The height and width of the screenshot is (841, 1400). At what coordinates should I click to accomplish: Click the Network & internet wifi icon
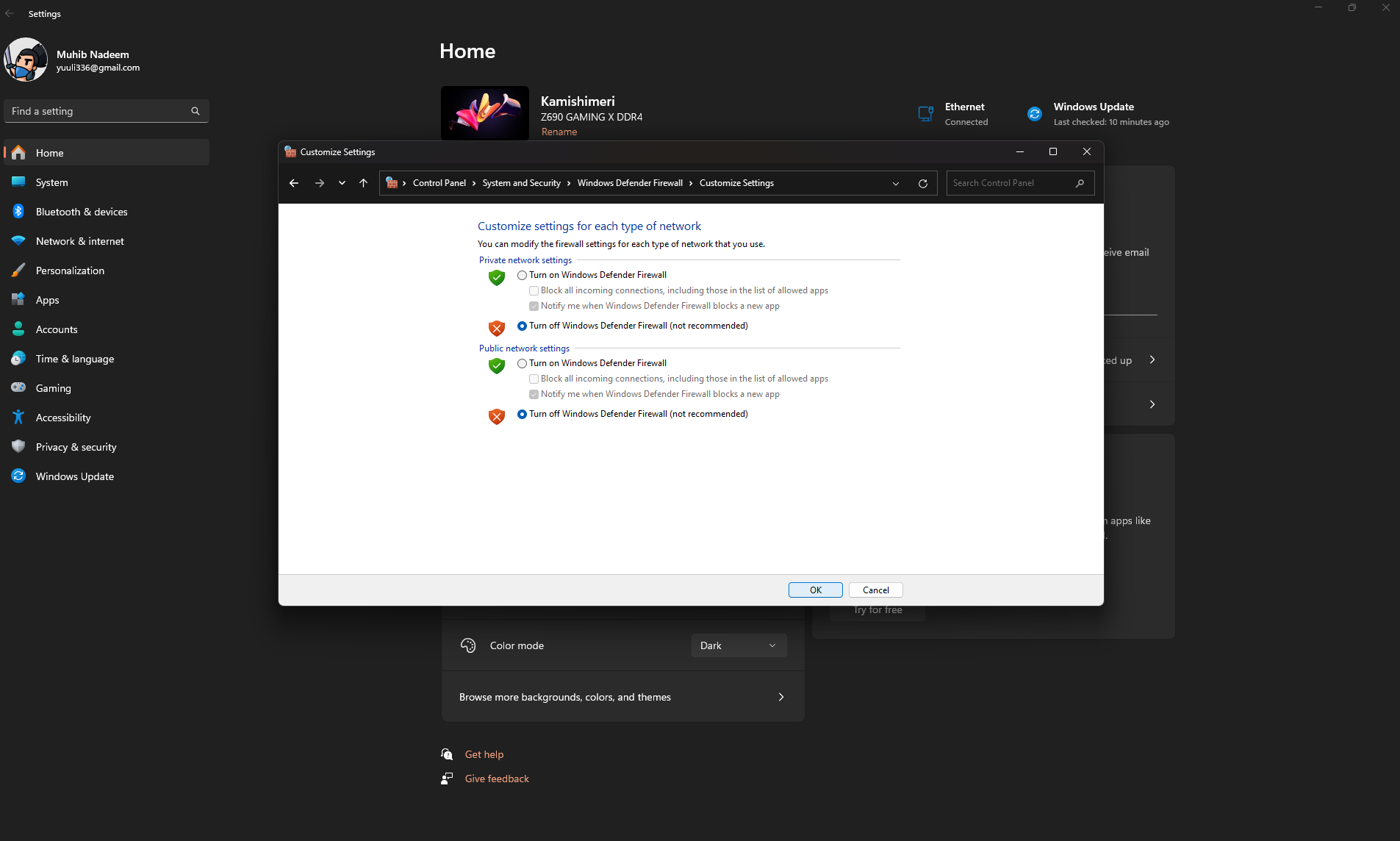coord(18,241)
